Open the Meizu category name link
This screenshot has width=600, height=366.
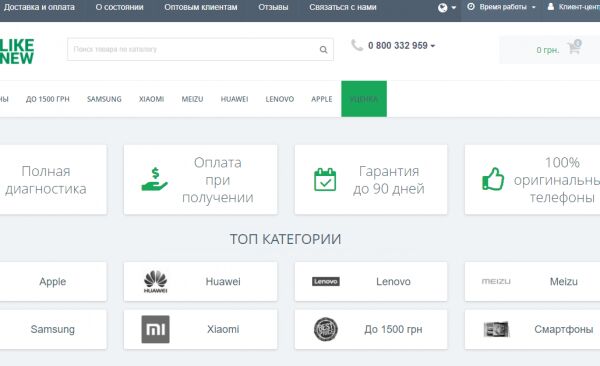(x=564, y=281)
